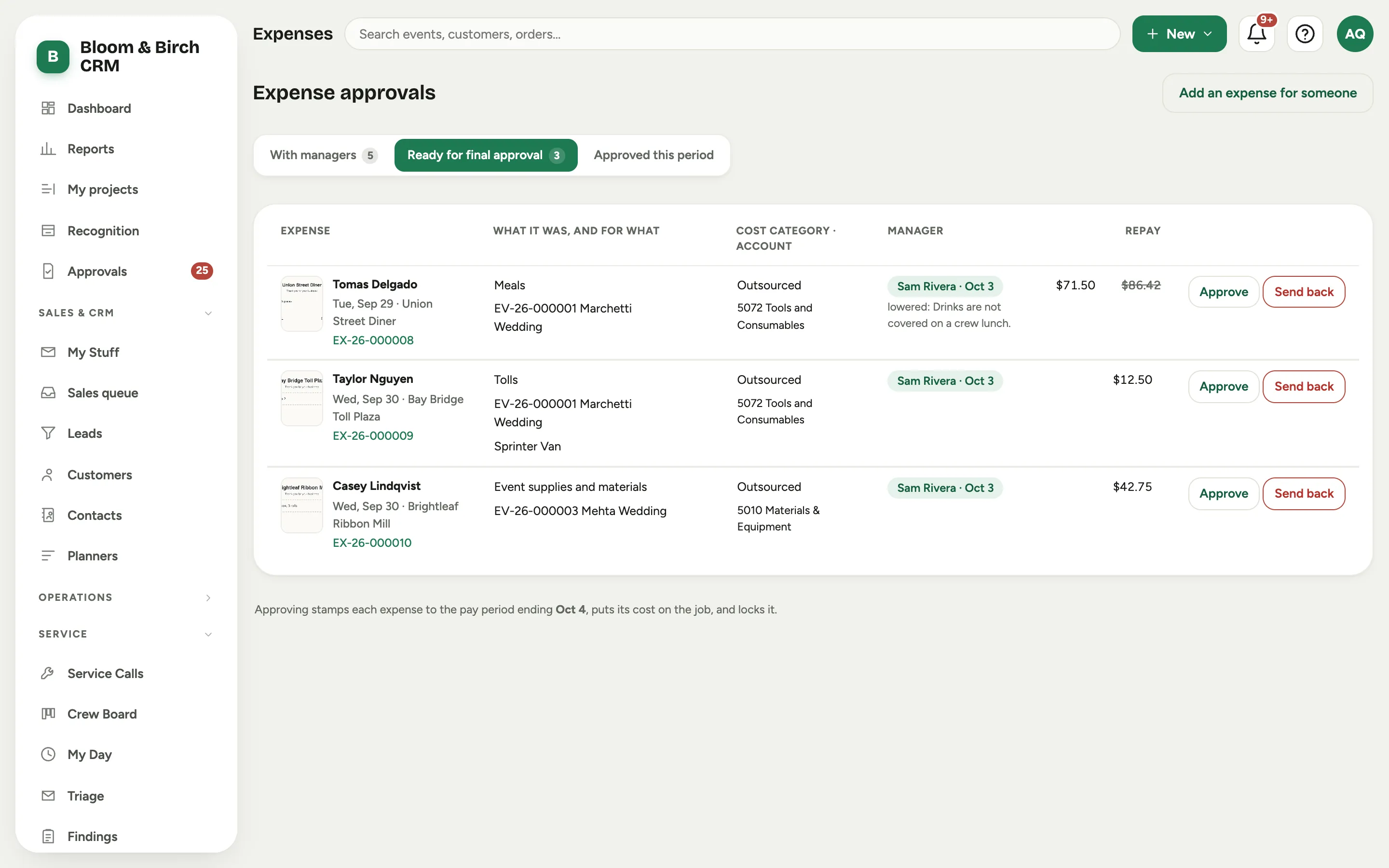Click the Findings clipboard icon

point(48,837)
